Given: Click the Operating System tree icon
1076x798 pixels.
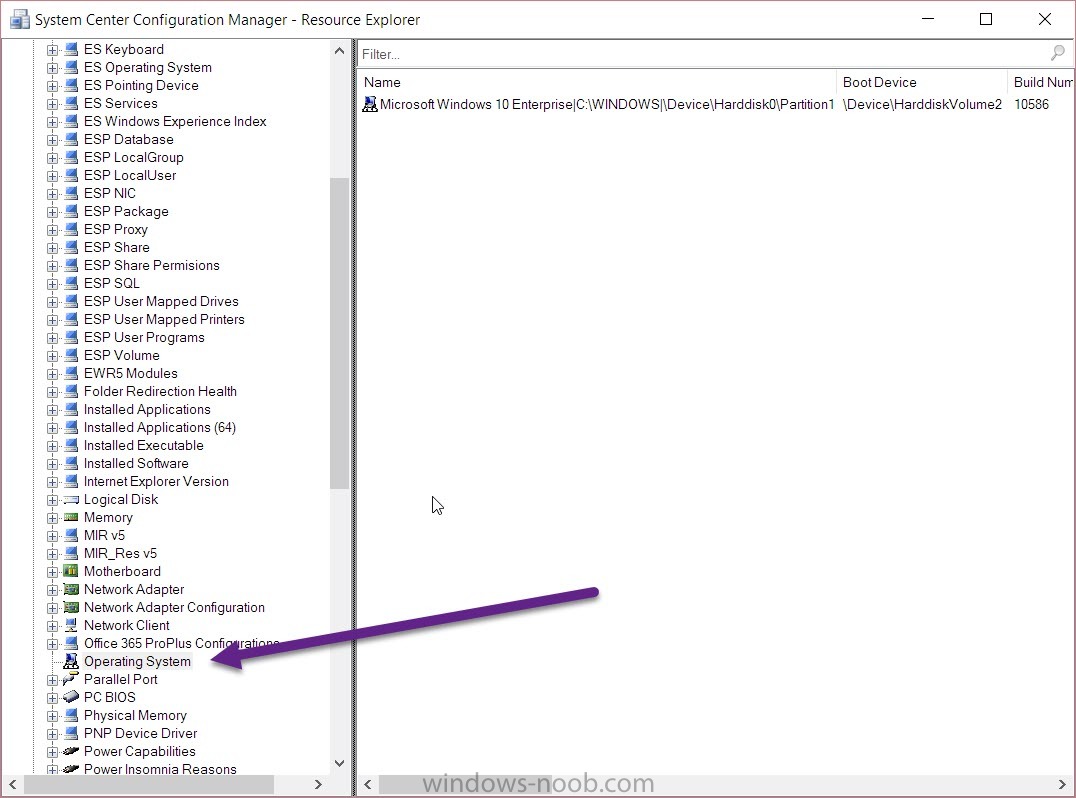Looking at the screenshot, I should 71,661.
